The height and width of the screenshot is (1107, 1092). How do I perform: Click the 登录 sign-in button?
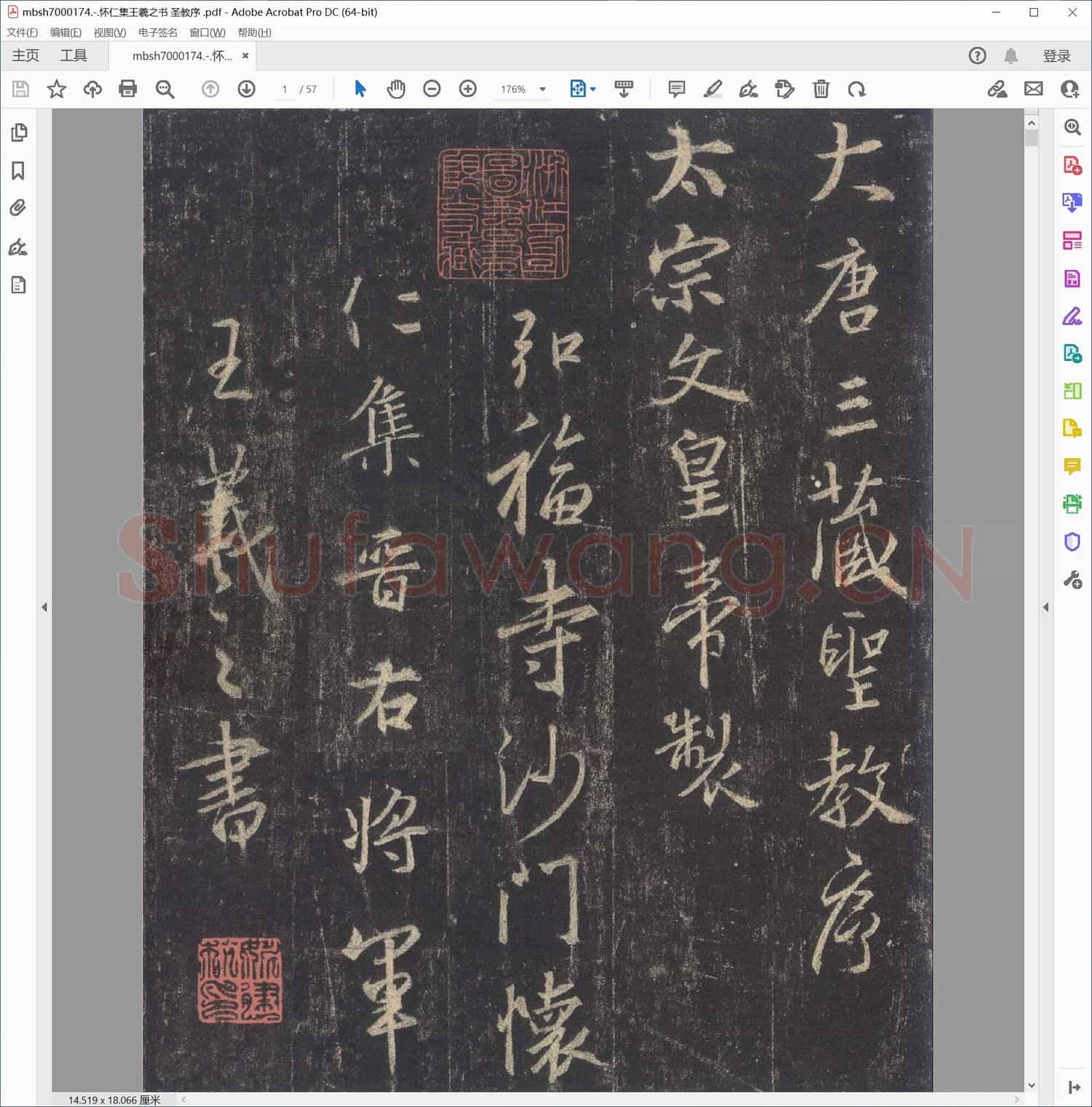(x=1057, y=55)
